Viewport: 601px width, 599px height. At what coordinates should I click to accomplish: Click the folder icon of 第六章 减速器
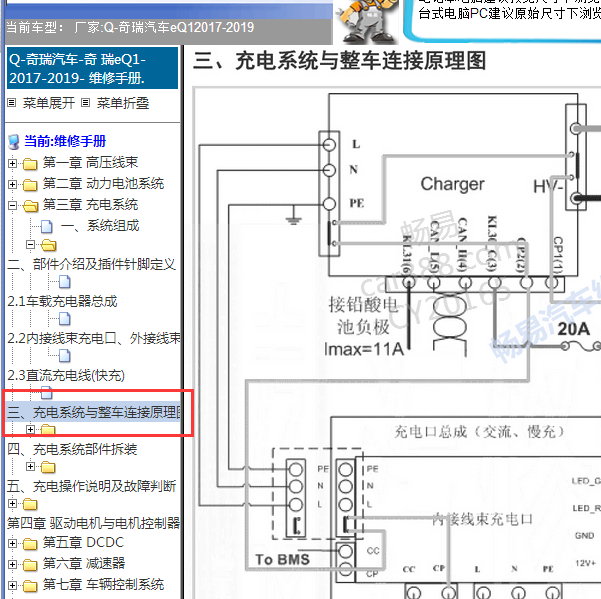tap(30, 565)
